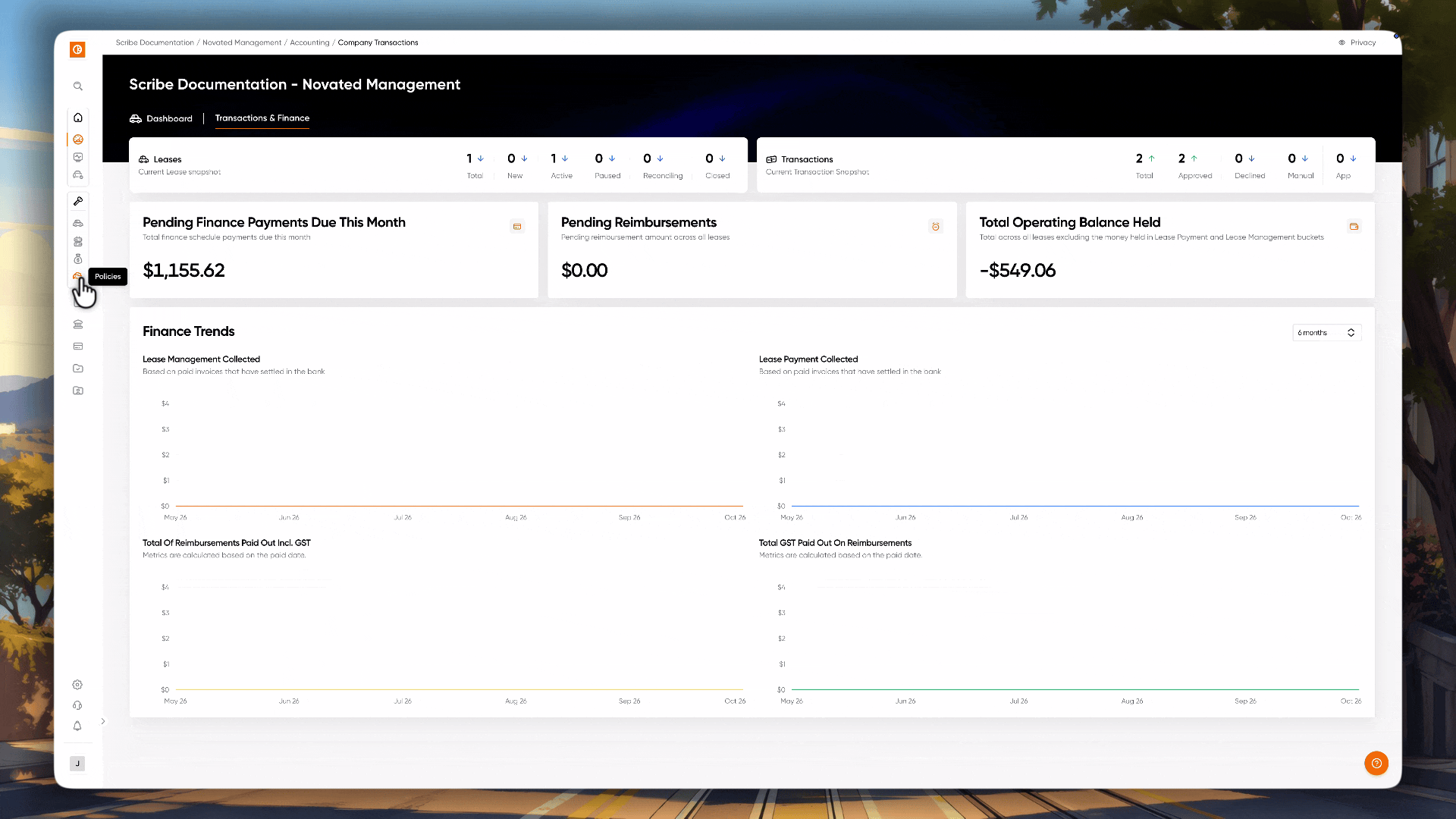Open the search magnifier in the sidebar
The image size is (1456, 819).
coord(77,86)
